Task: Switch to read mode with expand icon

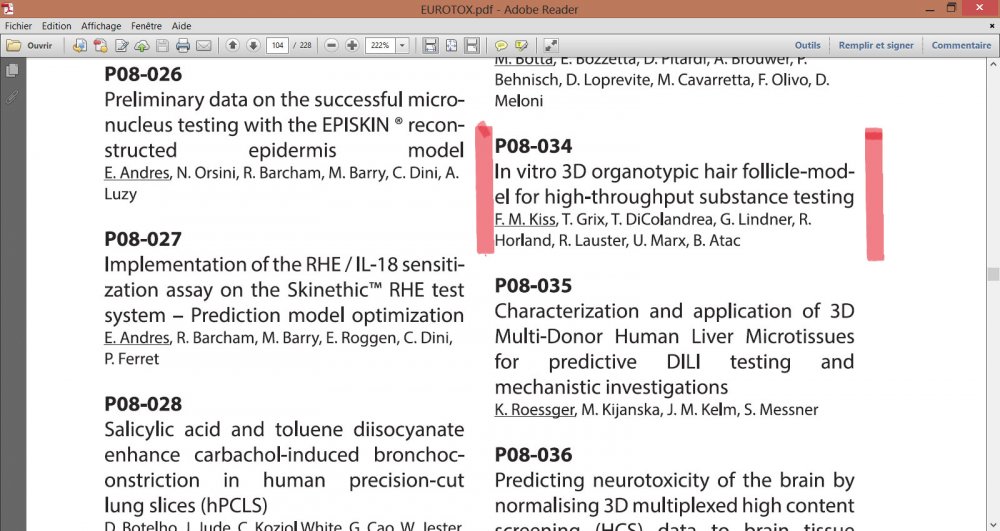Action: 551,45
